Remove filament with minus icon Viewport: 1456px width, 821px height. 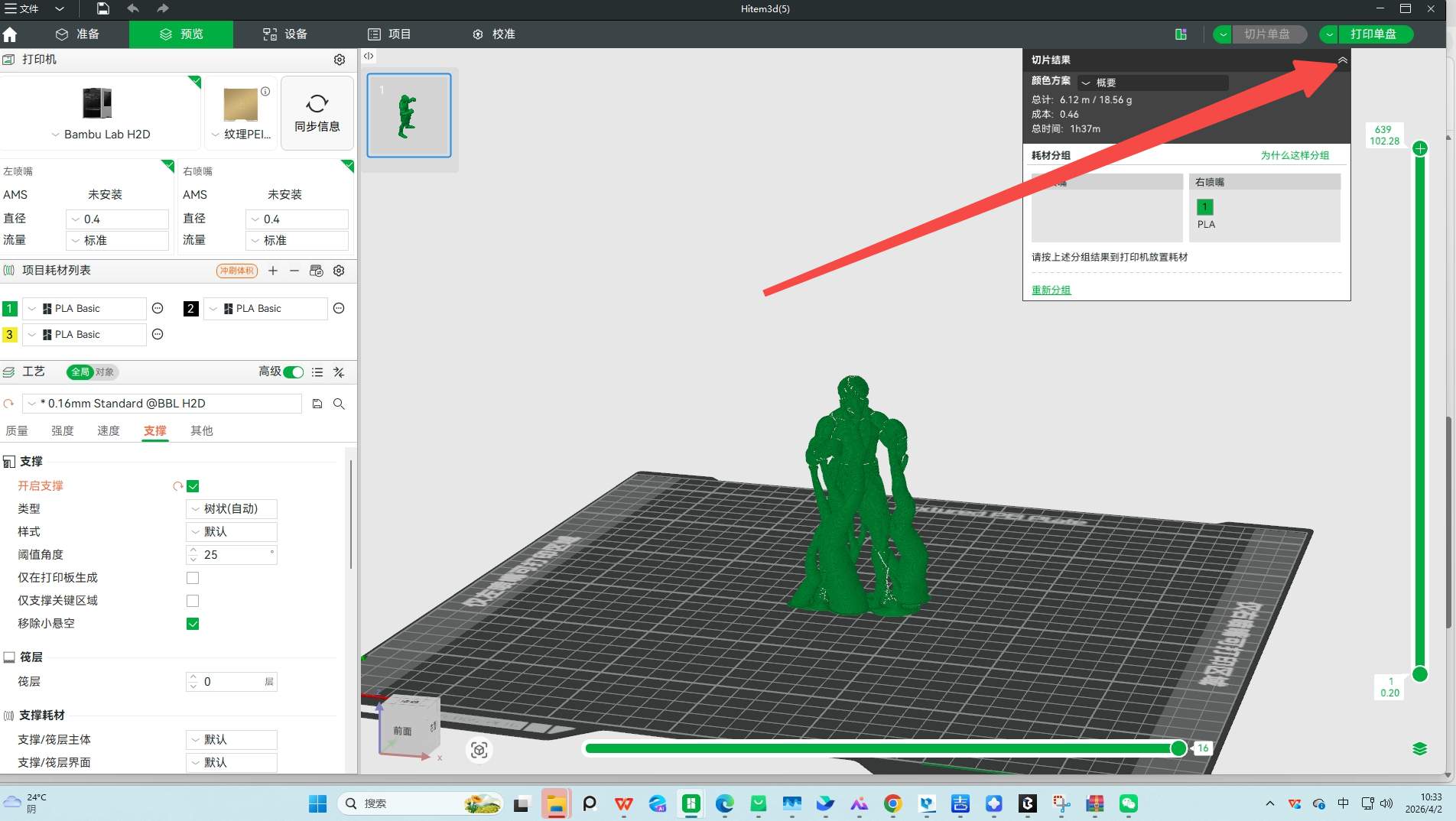click(x=294, y=271)
